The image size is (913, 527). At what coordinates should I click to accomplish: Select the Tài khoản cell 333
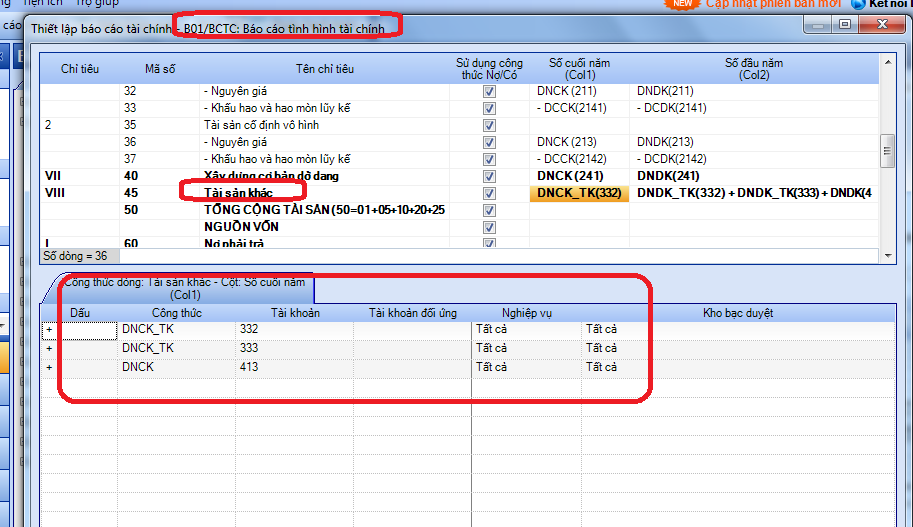295,348
